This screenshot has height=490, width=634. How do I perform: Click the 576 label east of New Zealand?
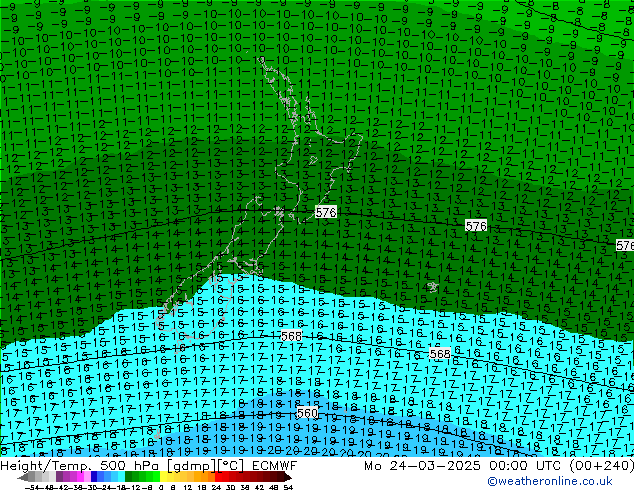[x=476, y=226]
